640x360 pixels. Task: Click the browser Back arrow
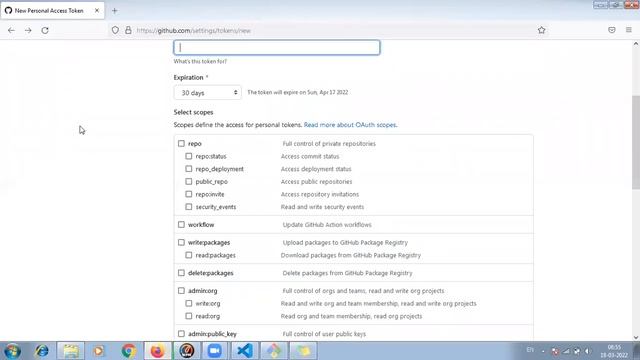pos(11,30)
